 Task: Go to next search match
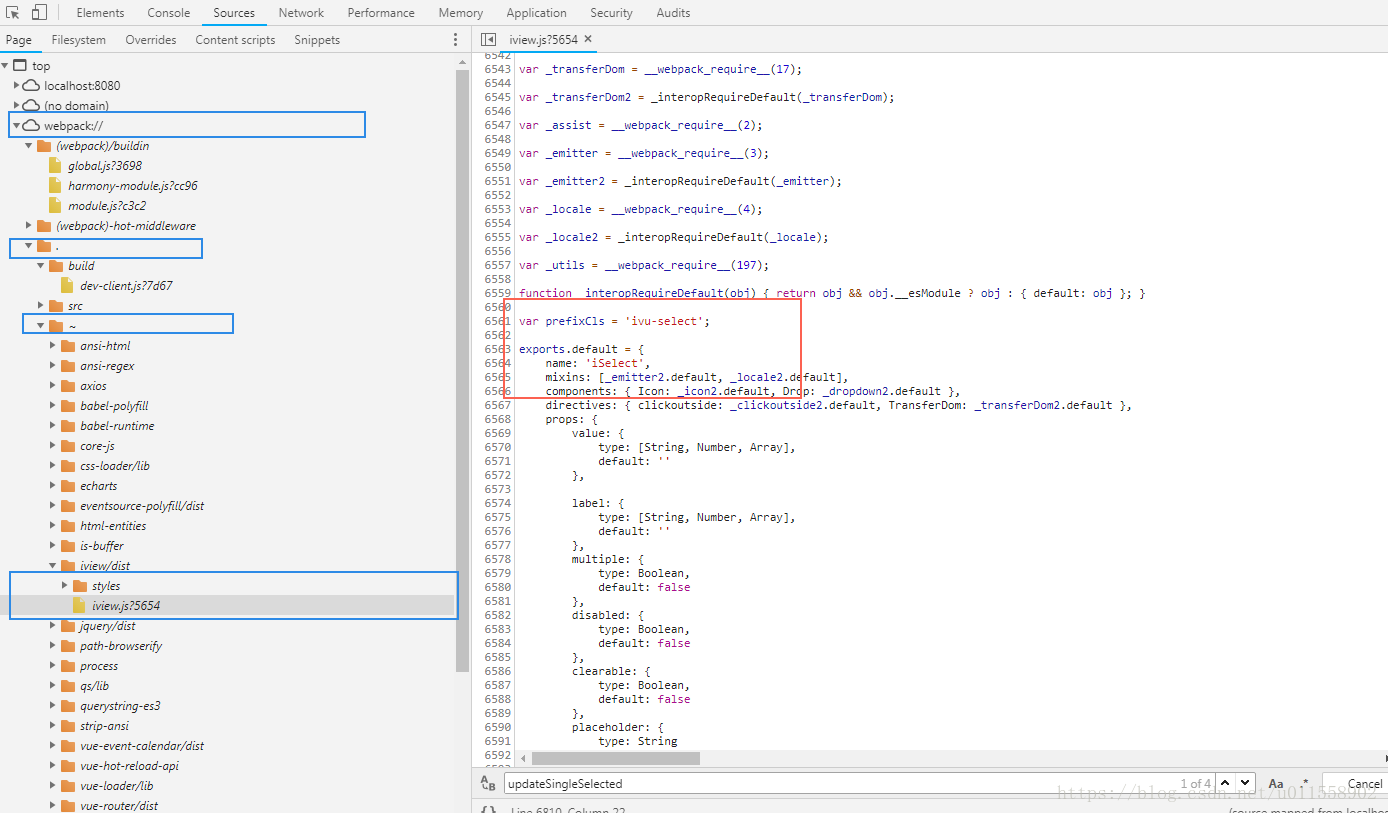point(1245,783)
